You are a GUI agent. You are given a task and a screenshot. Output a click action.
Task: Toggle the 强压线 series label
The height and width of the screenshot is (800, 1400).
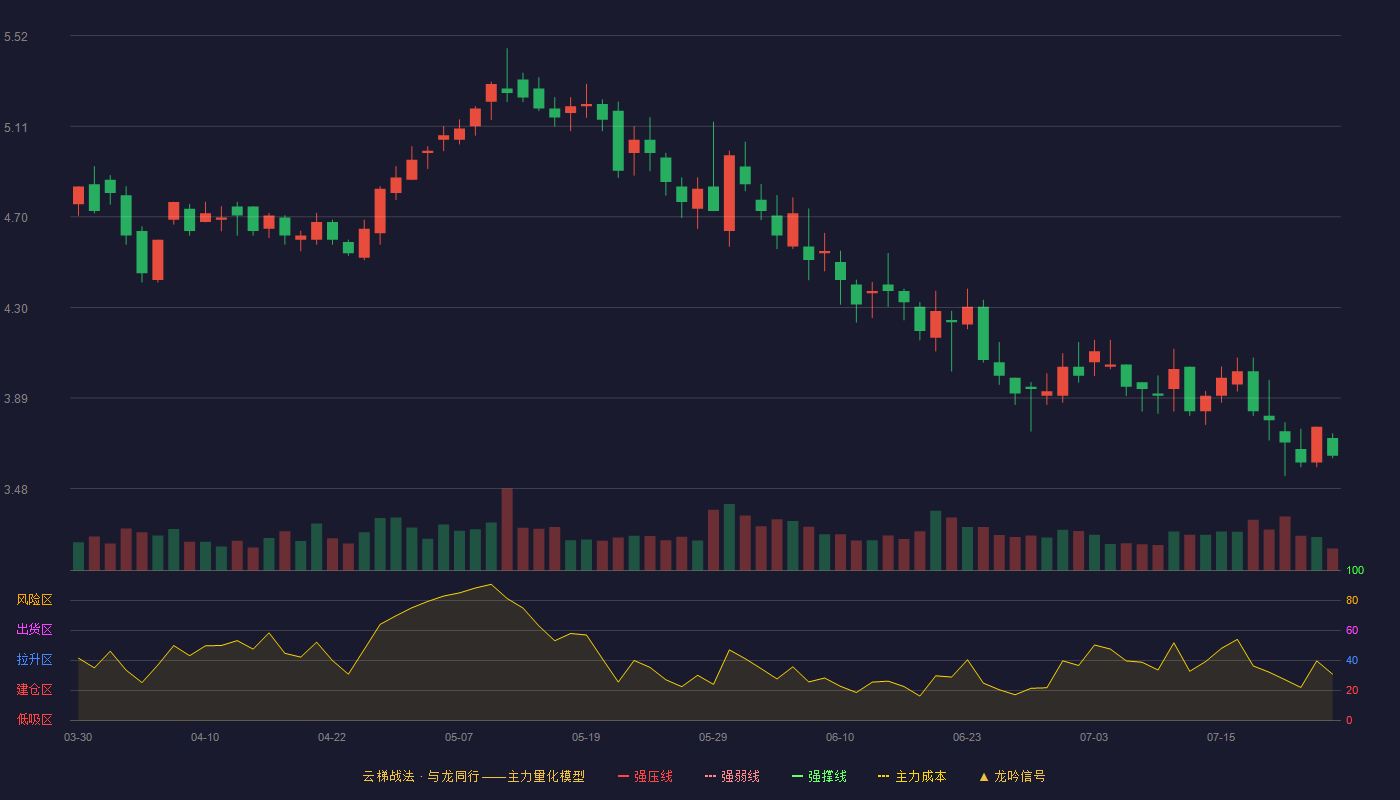(653, 776)
